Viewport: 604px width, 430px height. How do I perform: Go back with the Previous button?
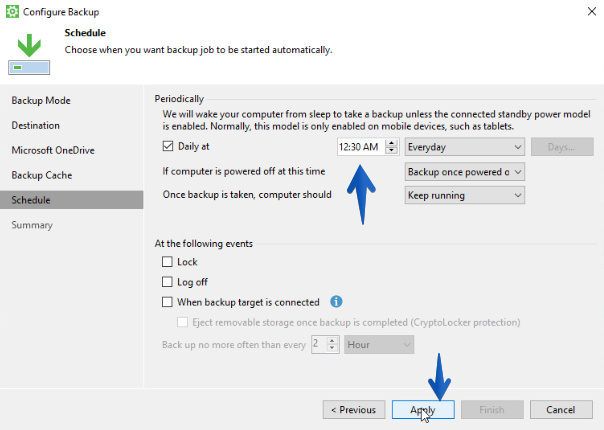[354, 410]
